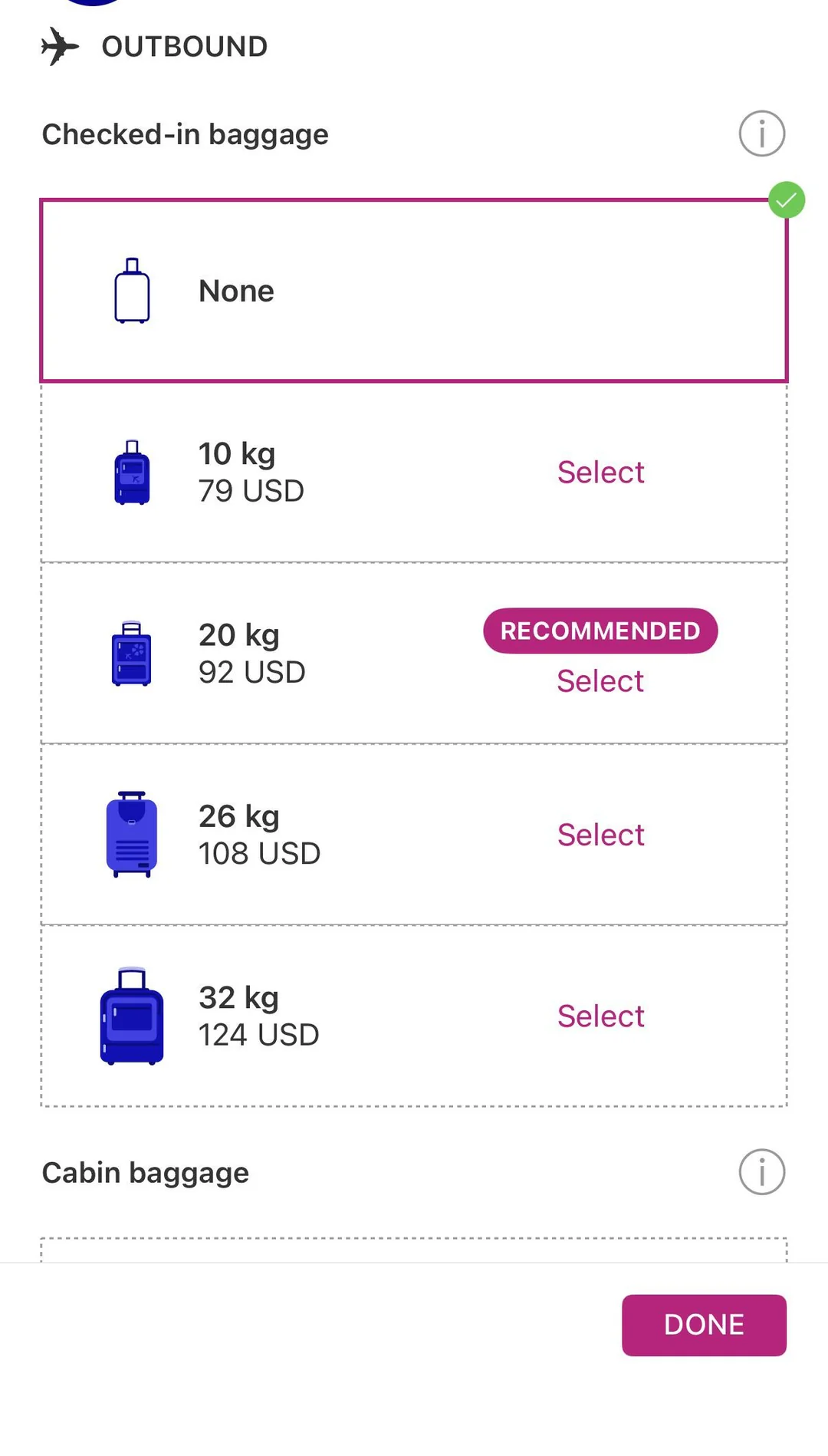Choose the None baggage option

click(x=414, y=291)
